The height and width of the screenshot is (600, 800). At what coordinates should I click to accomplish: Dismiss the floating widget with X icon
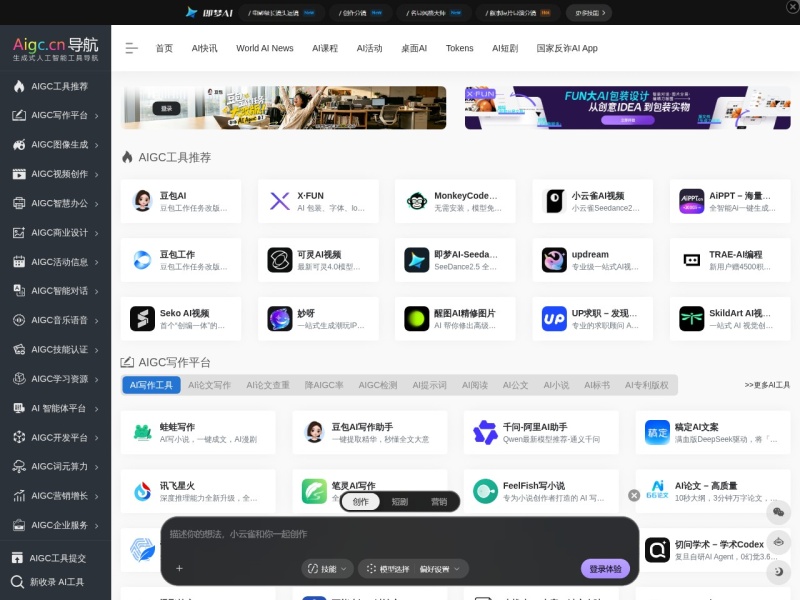[634, 495]
